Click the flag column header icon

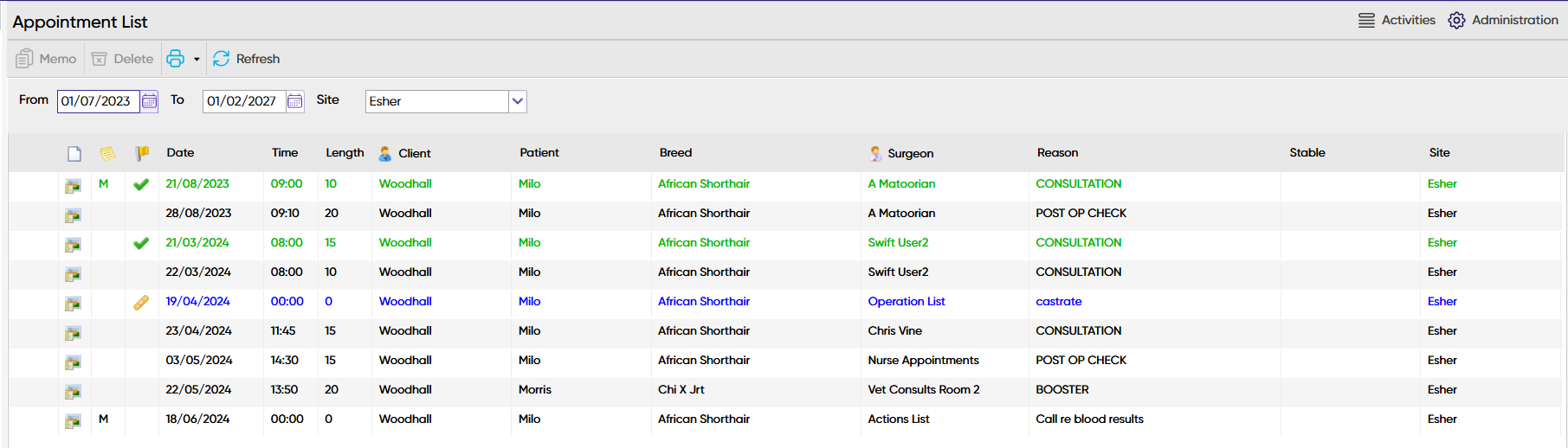pos(142,153)
